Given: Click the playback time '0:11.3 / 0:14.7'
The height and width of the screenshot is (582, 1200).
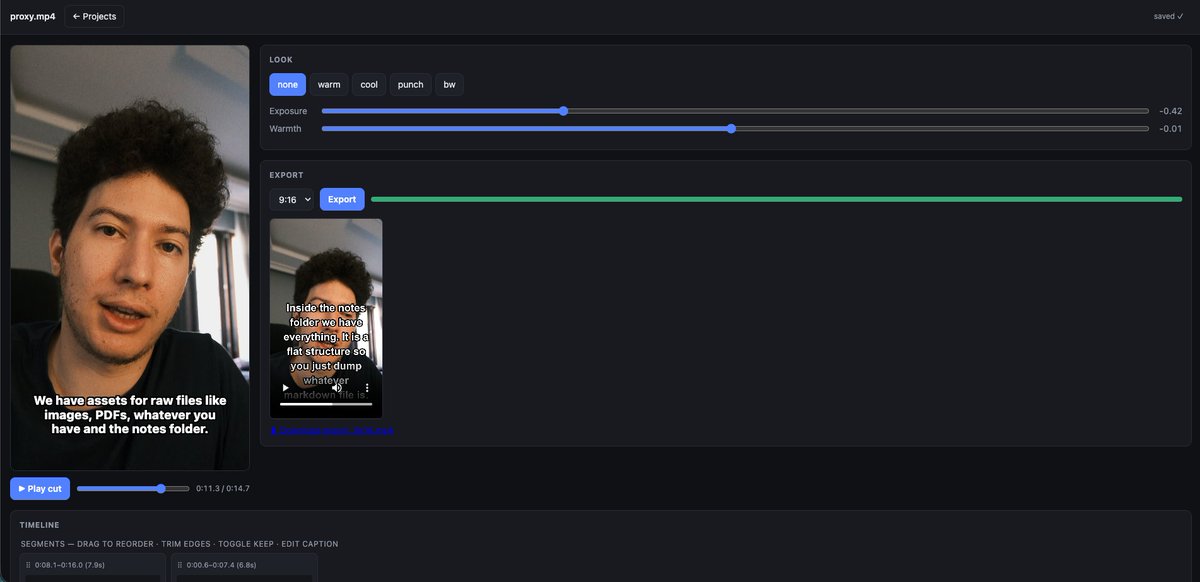Looking at the screenshot, I should 223,488.
